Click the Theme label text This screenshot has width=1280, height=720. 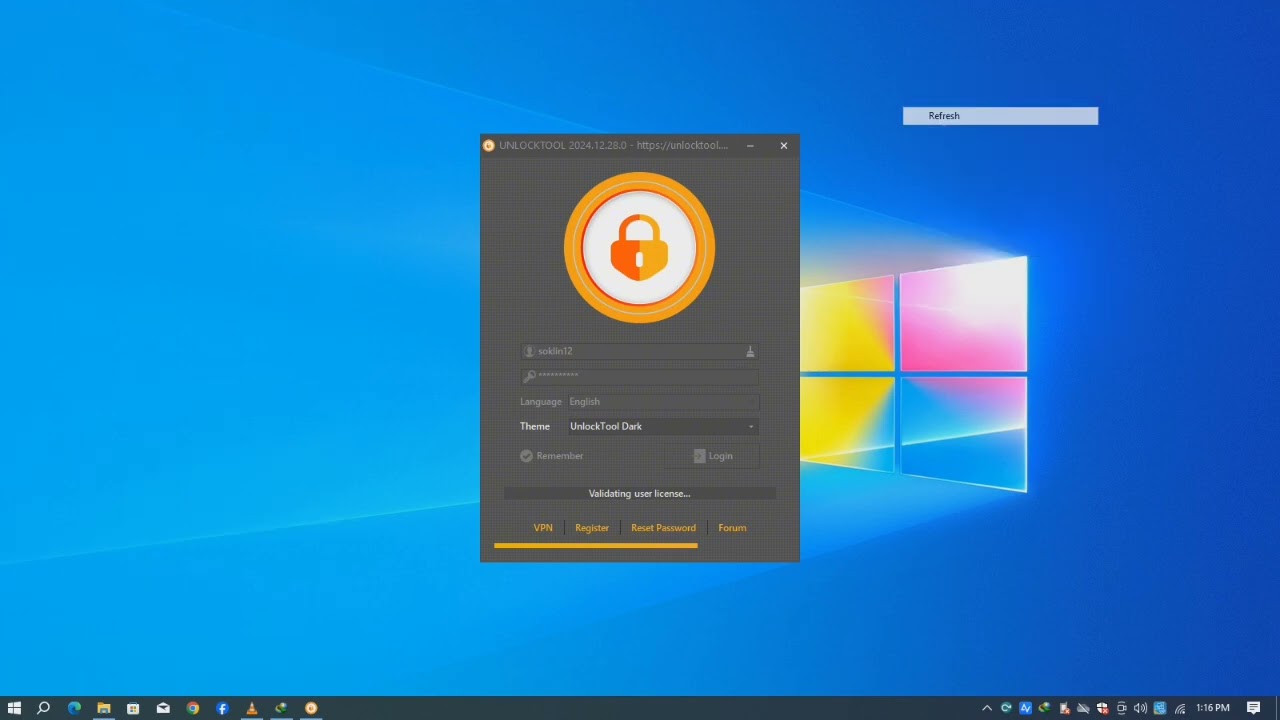[x=535, y=426]
